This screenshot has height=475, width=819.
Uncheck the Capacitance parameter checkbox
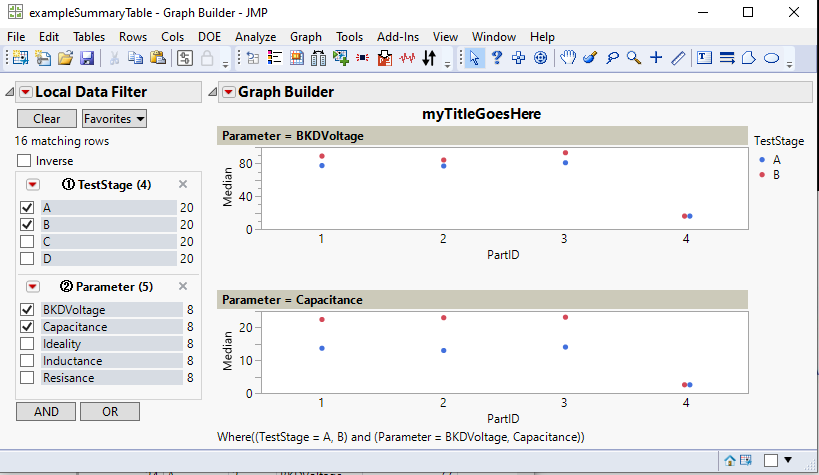27,327
